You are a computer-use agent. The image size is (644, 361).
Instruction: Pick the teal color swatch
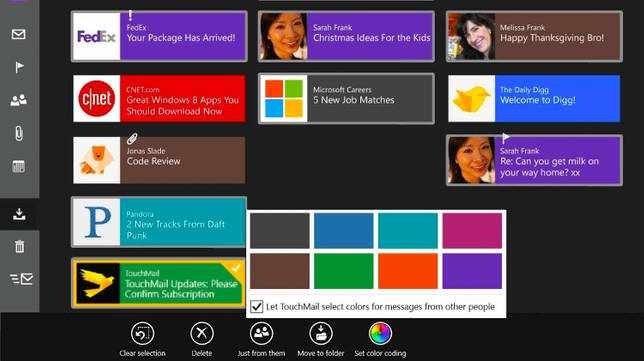coord(408,231)
